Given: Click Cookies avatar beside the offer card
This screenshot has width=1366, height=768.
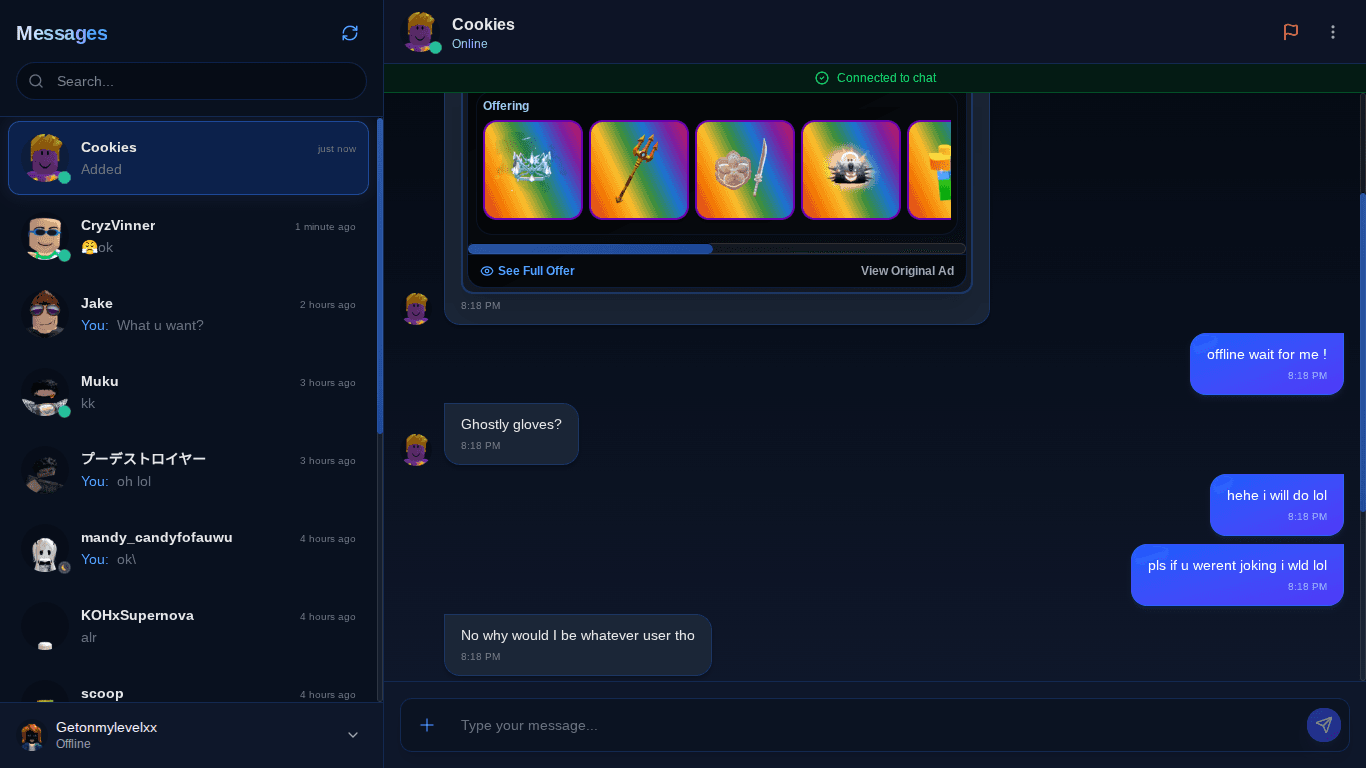Looking at the screenshot, I should point(416,309).
